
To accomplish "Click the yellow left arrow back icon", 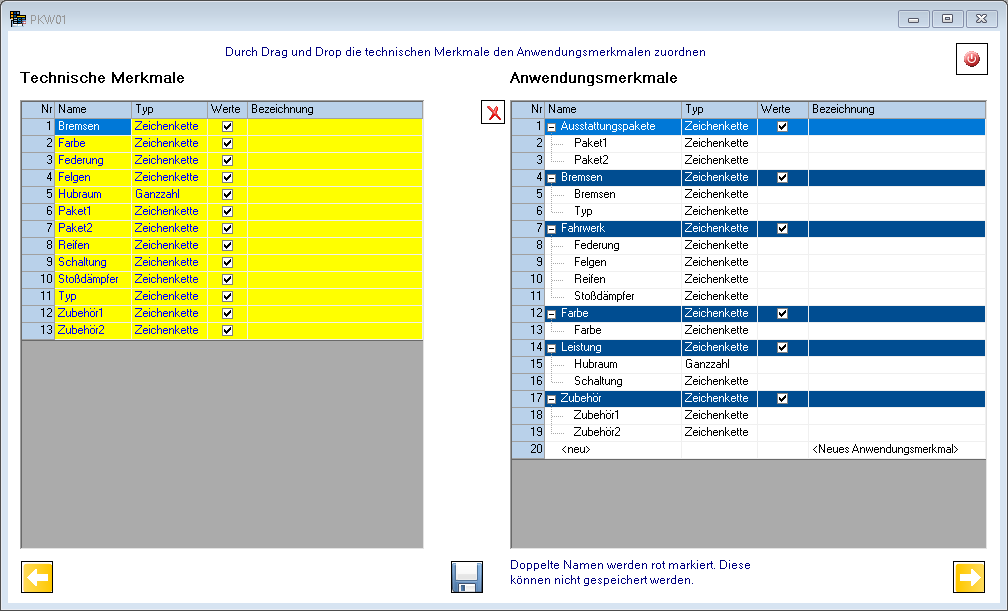I will tap(37, 577).
